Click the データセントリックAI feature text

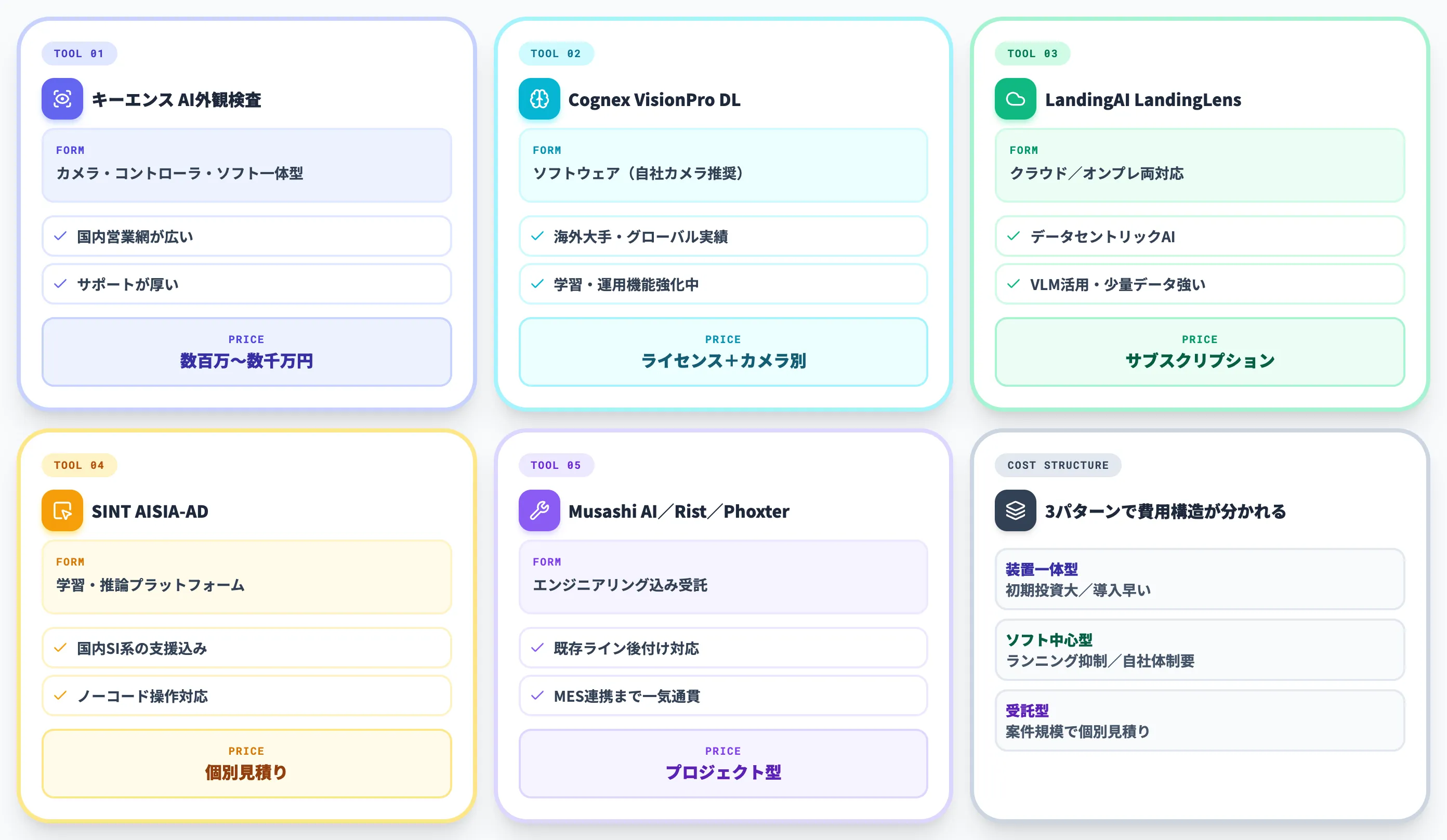[1102, 237]
